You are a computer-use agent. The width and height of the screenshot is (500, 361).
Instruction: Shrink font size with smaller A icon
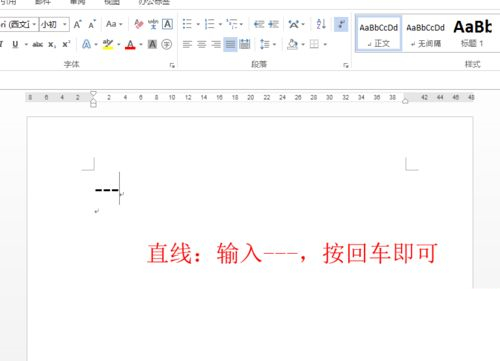pos(92,24)
